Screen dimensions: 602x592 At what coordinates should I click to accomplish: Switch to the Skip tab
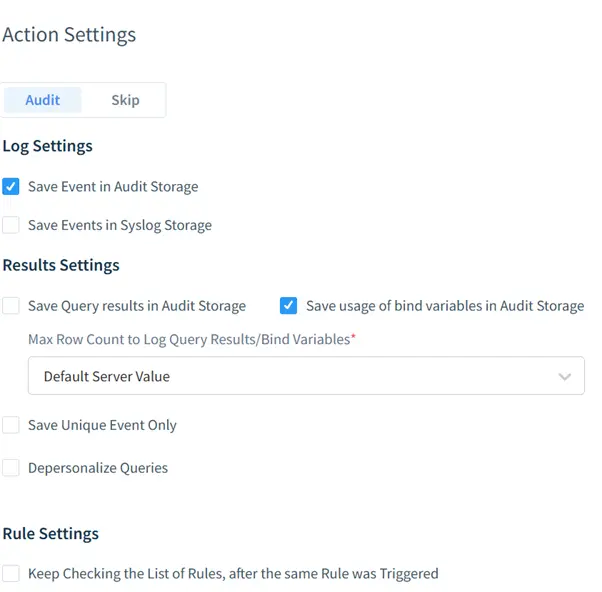coord(125,100)
